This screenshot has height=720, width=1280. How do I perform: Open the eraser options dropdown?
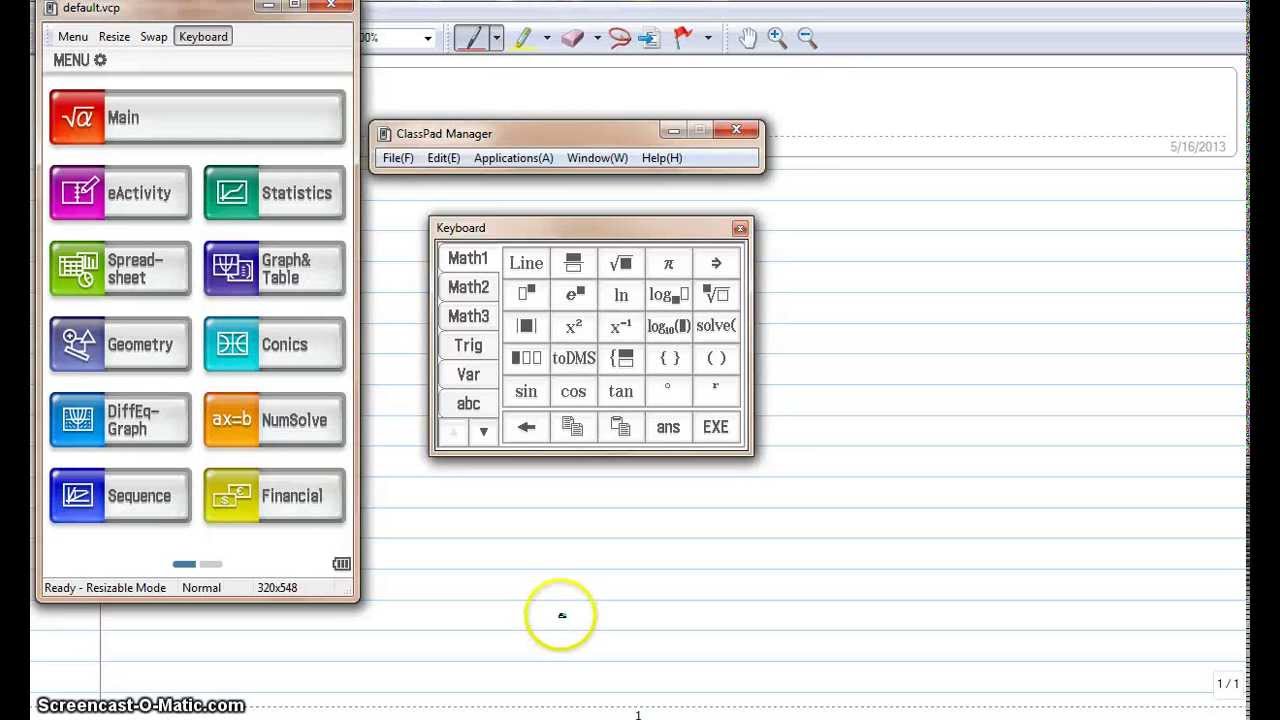[597, 38]
